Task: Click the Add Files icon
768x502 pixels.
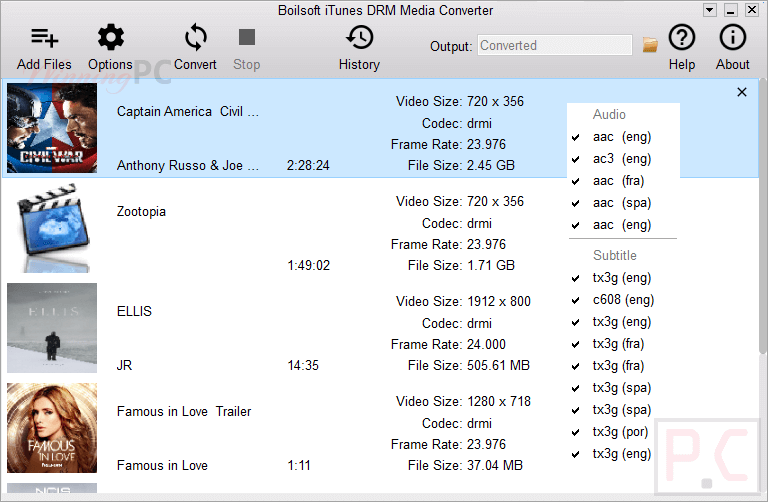Action: coord(45,38)
